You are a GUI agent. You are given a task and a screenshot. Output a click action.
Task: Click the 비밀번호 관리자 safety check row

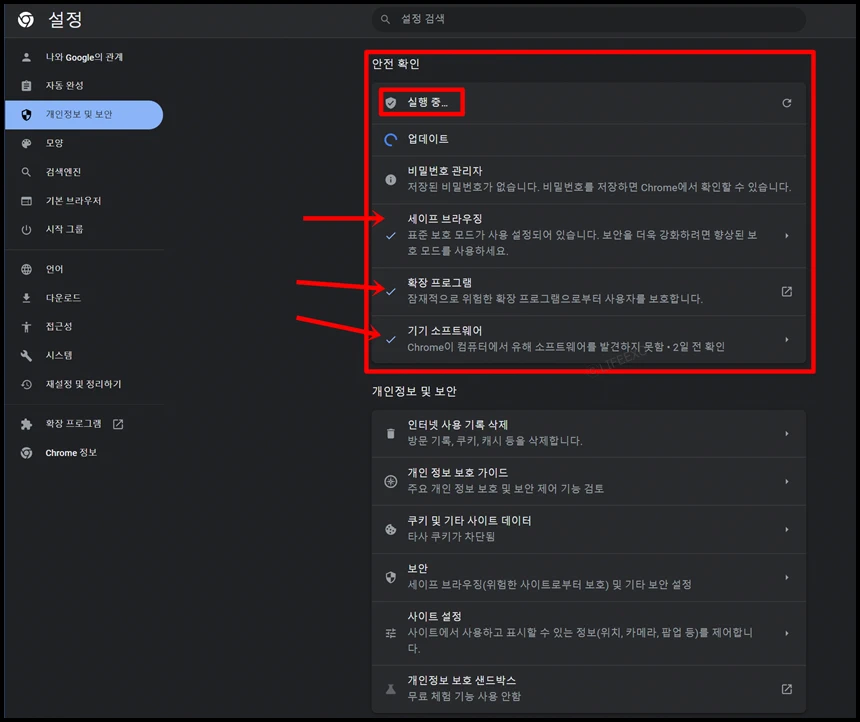point(589,179)
